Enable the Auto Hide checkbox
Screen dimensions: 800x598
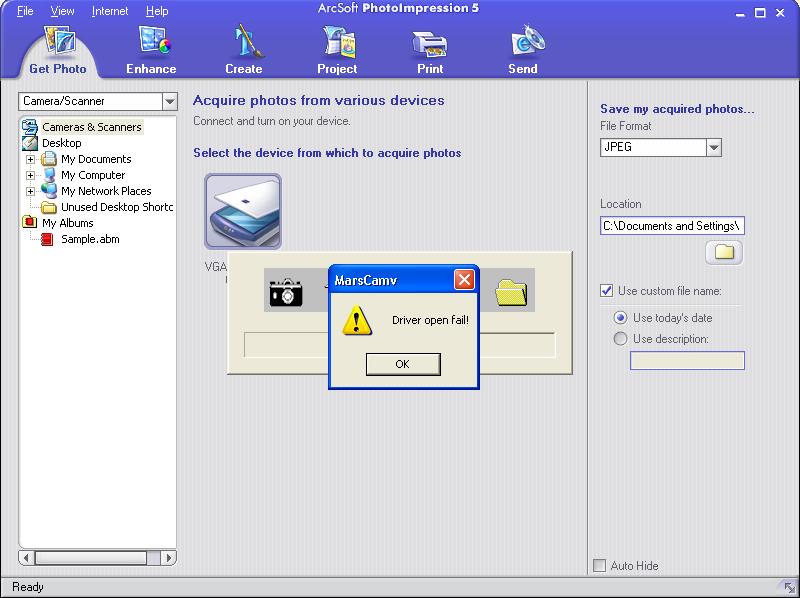pos(600,566)
